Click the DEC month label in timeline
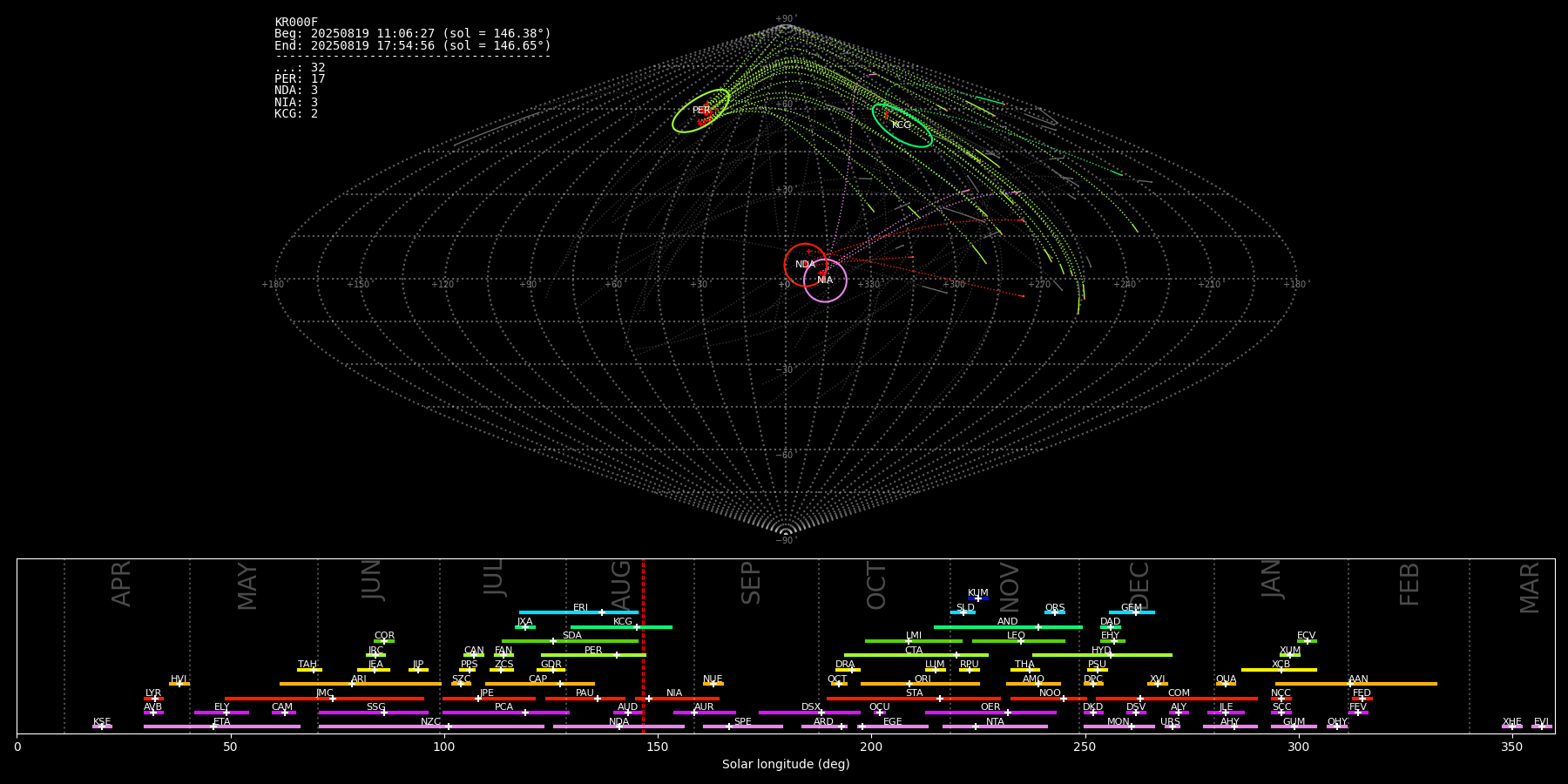The height and width of the screenshot is (784, 1568). pos(1139,585)
